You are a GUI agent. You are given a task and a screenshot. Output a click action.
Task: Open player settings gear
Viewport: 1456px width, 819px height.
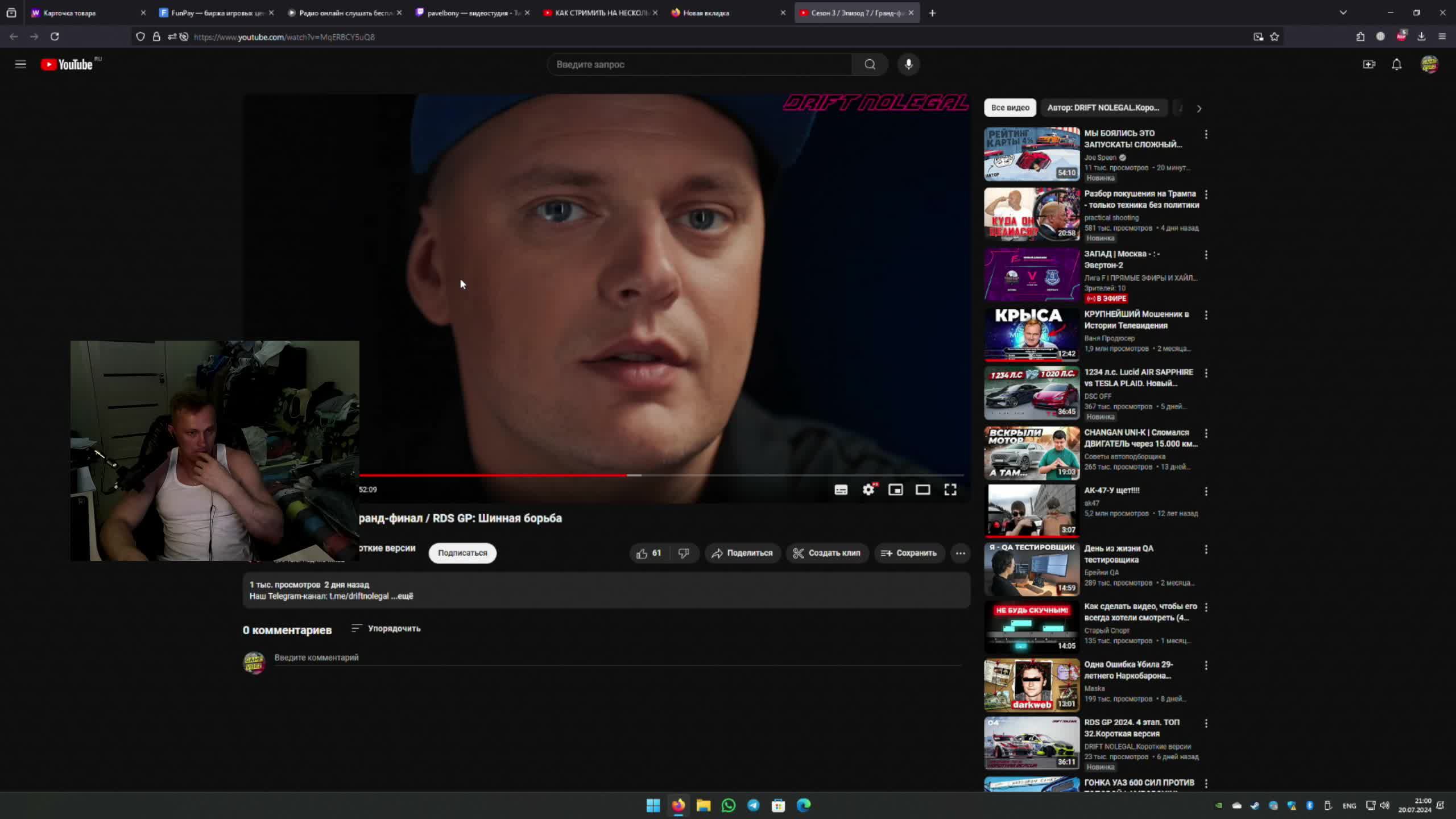pos(868,490)
